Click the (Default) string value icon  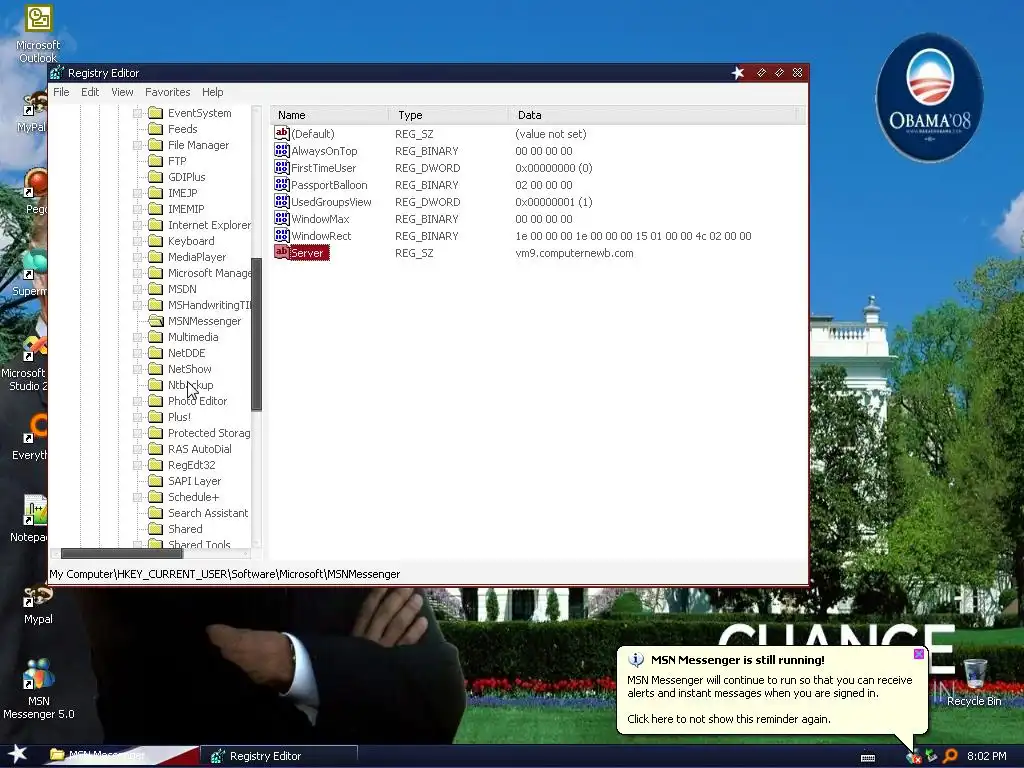(281, 133)
